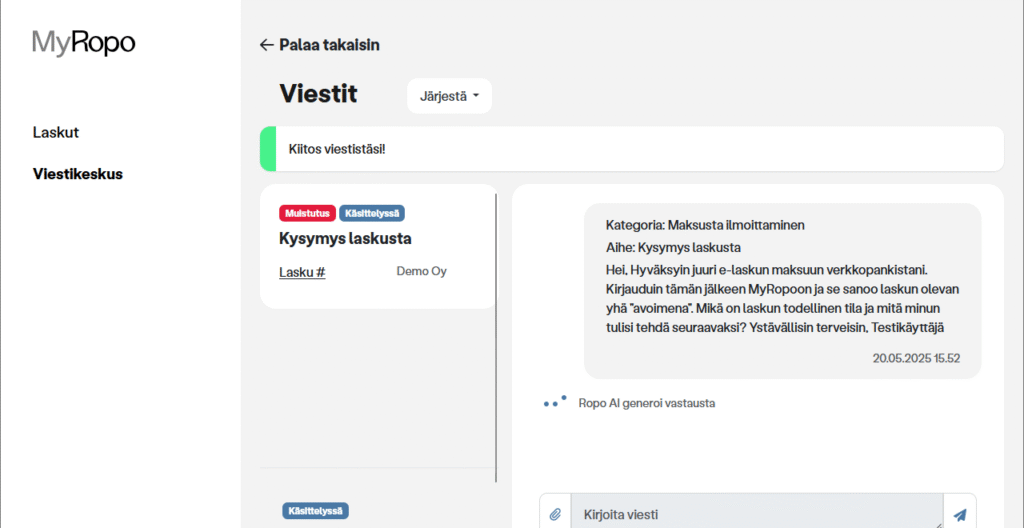Open the Lasku # link

click(302, 272)
